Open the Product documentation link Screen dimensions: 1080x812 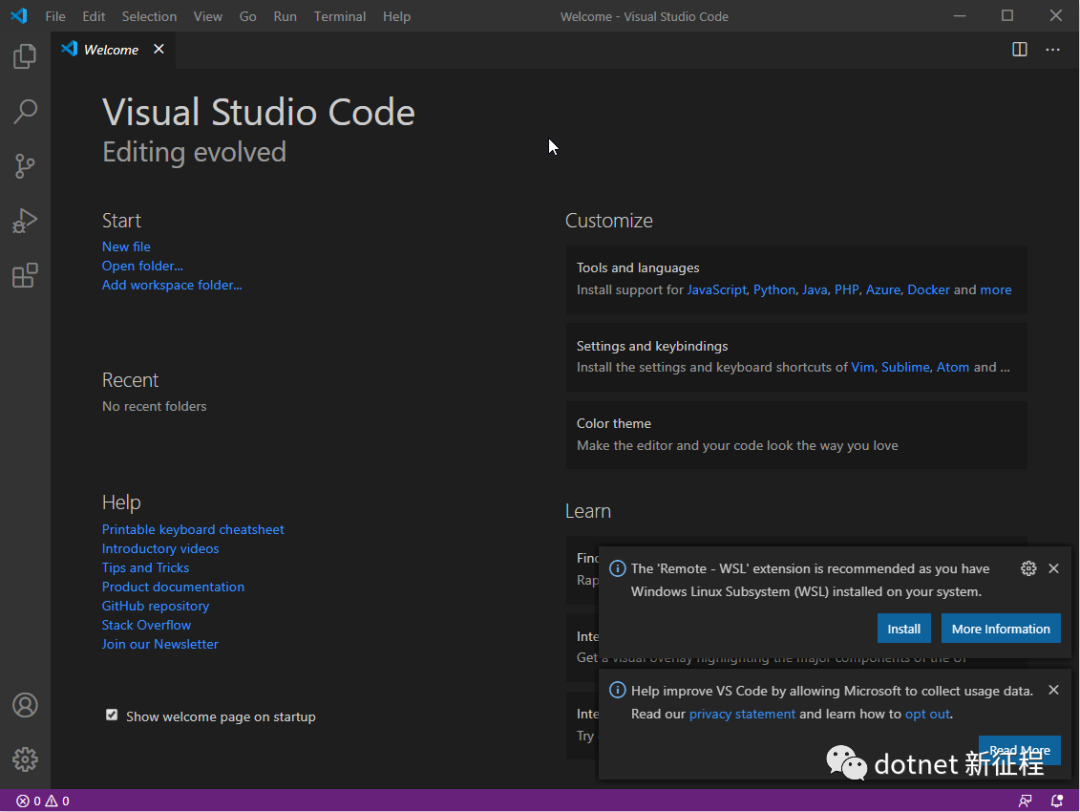coord(173,587)
